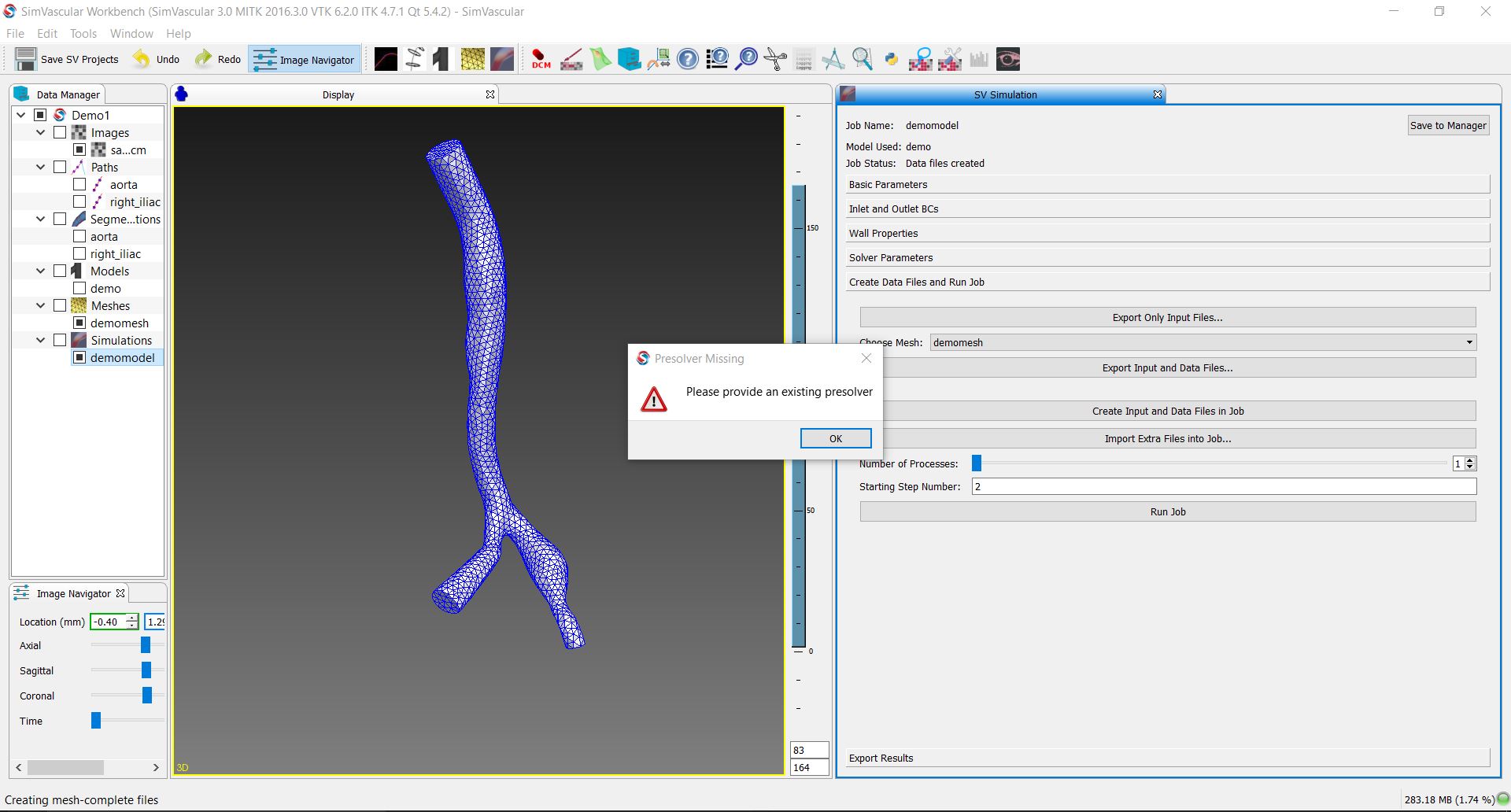
Task: Click Export Only Input Files button
Action: click(1168, 317)
